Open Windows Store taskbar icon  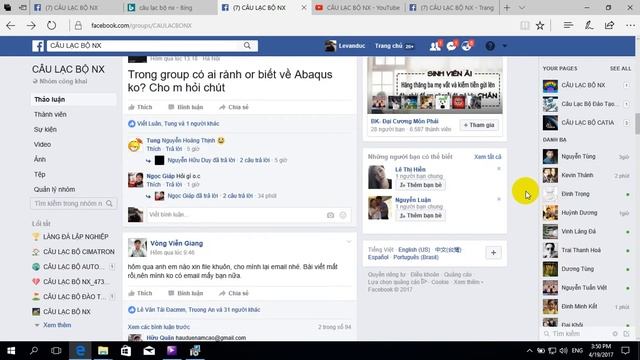[x=126, y=351]
